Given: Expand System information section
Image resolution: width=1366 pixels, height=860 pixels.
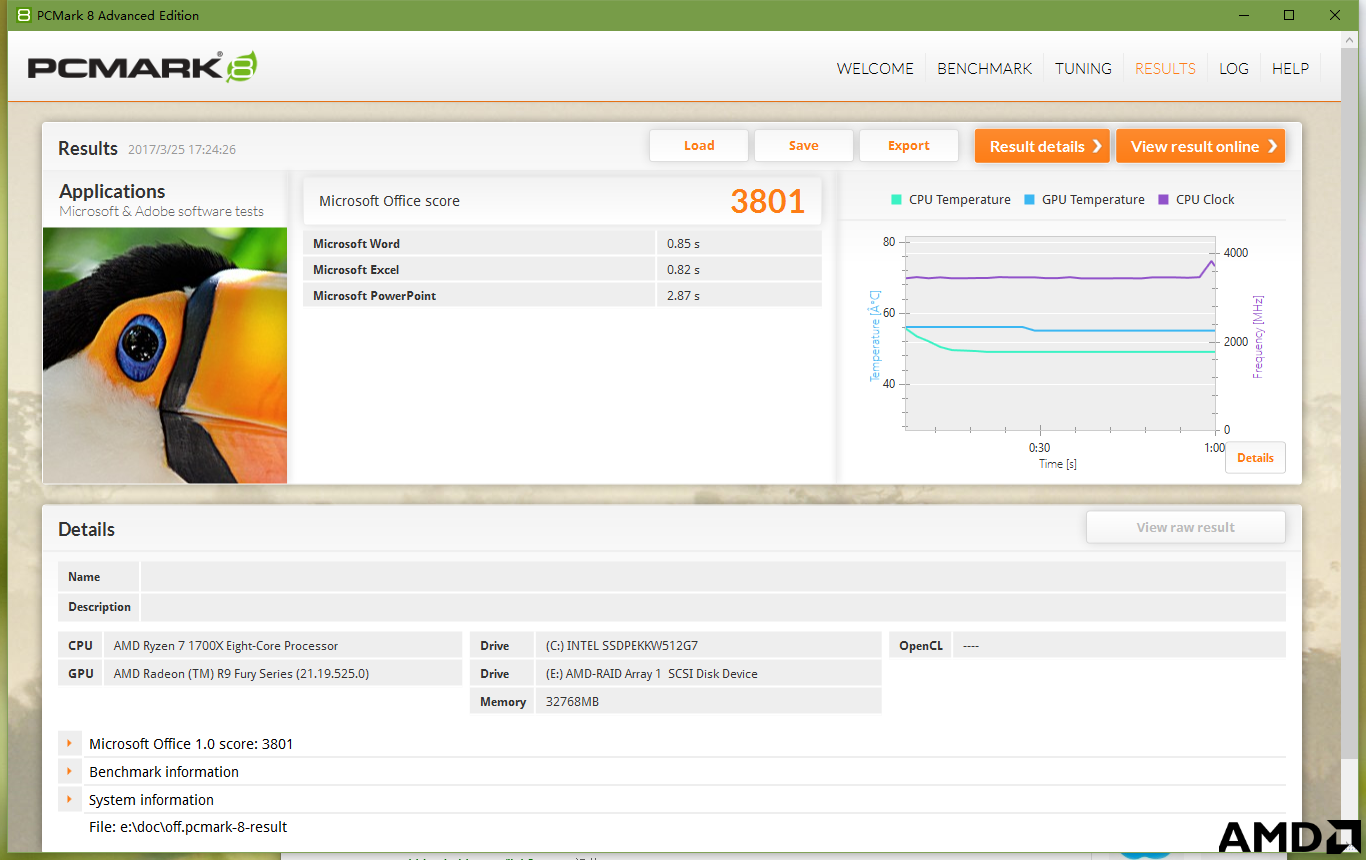Looking at the screenshot, I should tap(70, 800).
